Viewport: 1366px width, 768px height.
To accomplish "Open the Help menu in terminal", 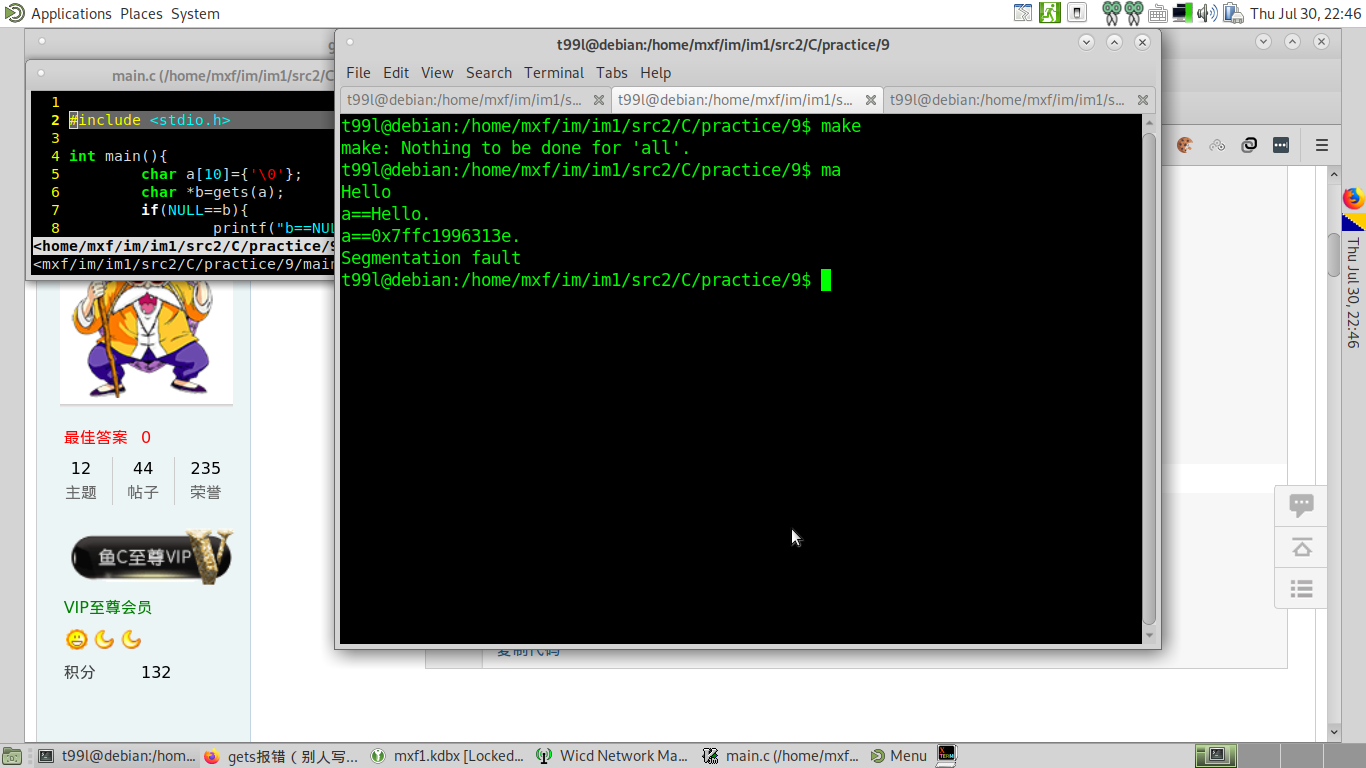I will [x=656, y=73].
